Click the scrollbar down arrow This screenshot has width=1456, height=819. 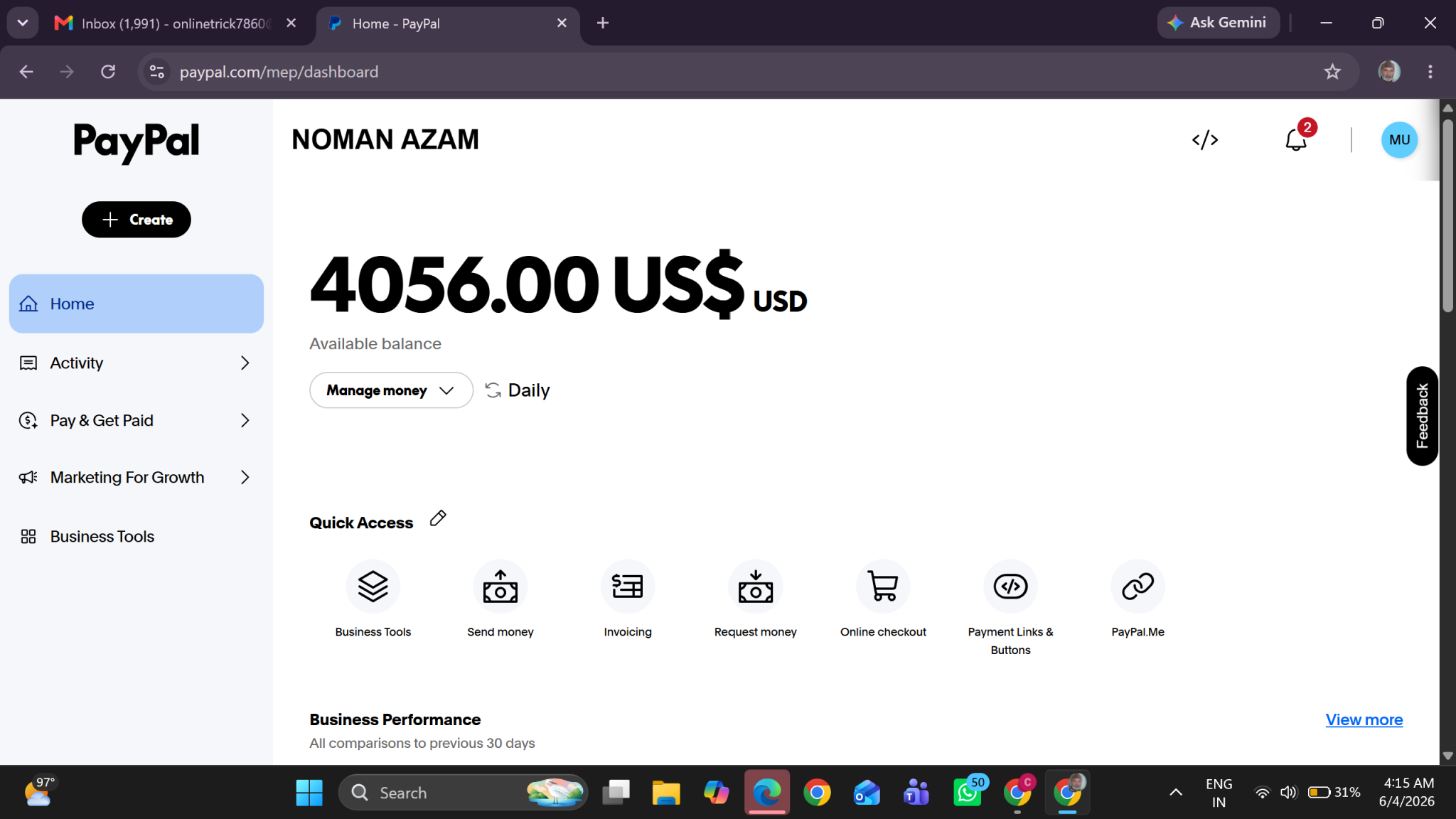[x=1447, y=756]
